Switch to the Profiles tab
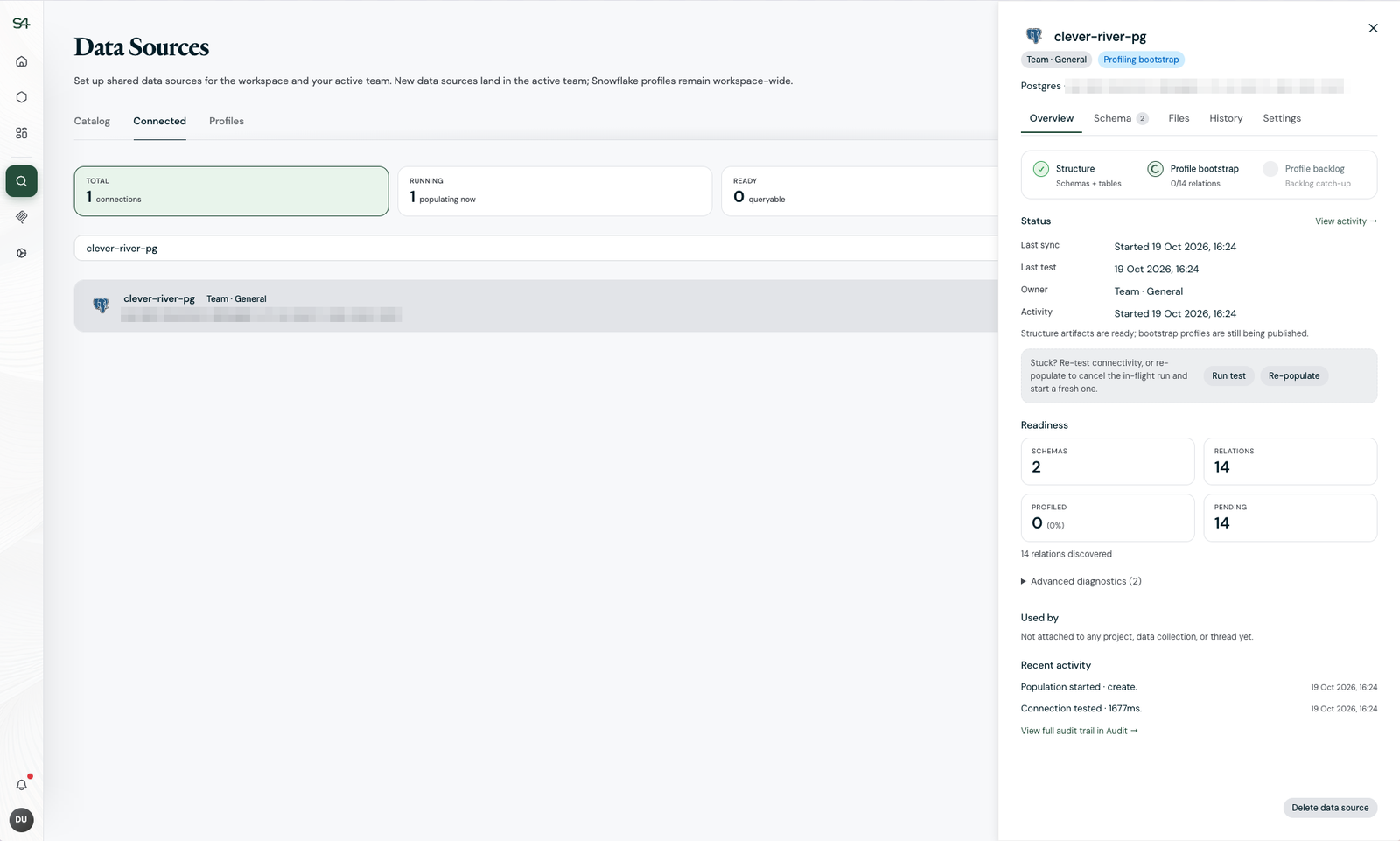This screenshot has height=841, width=1400. [227, 121]
